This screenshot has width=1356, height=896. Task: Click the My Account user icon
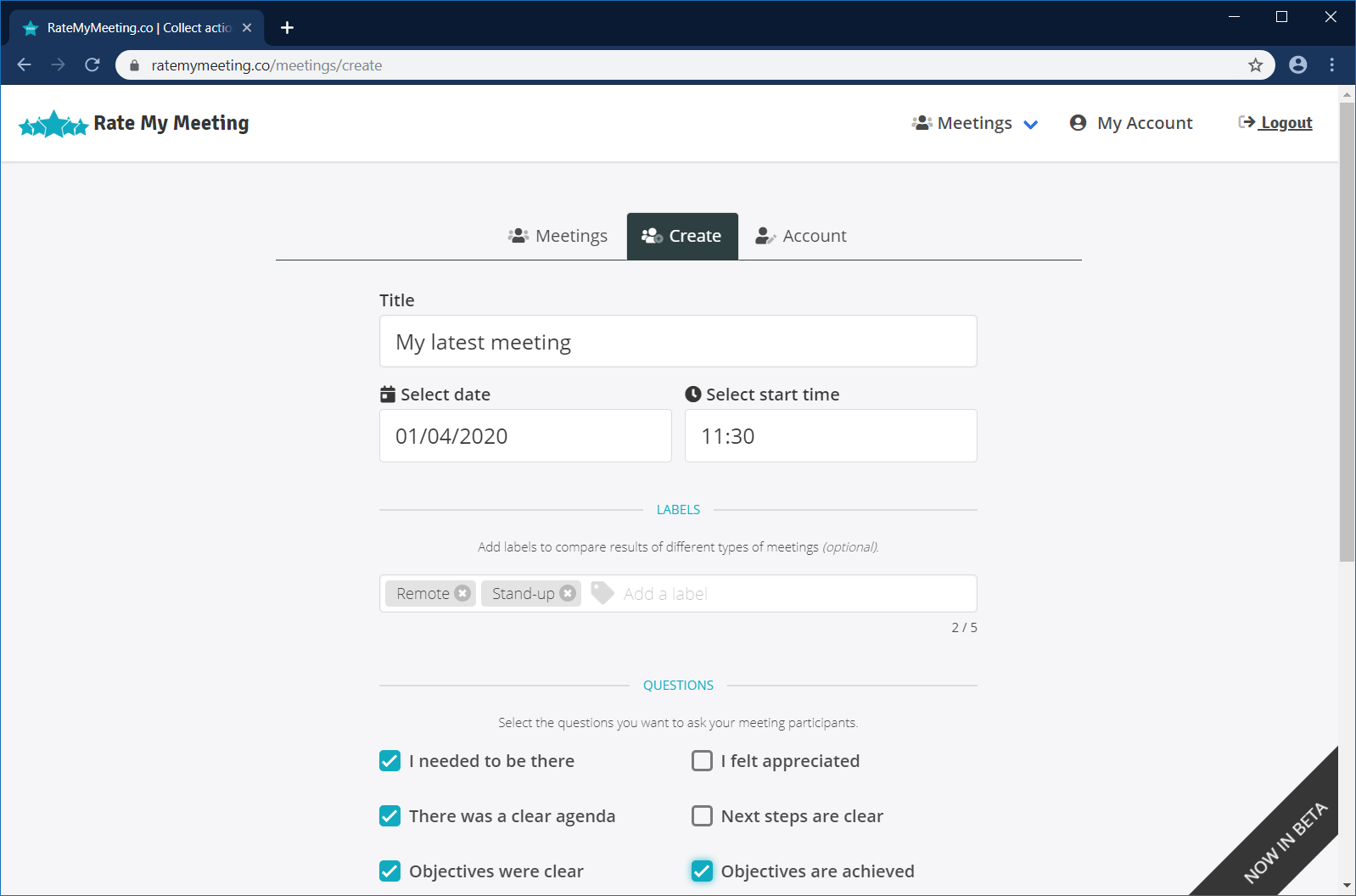point(1078,123)
